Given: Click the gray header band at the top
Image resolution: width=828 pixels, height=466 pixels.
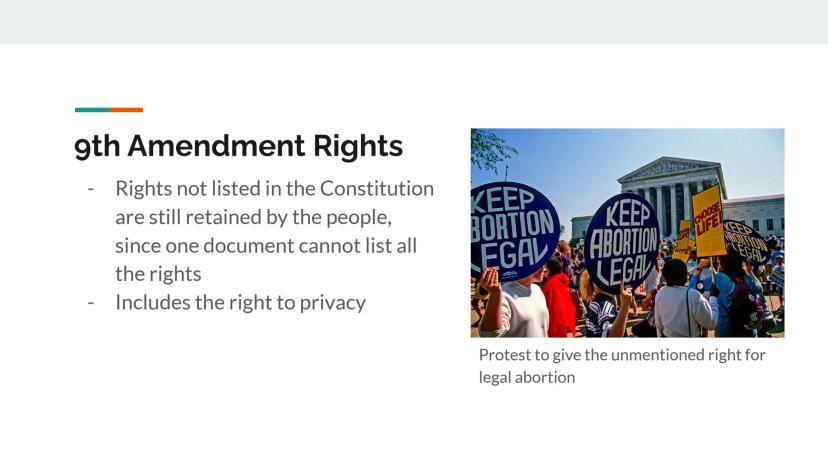Looking at the screenshot, I should coord(414,21).
